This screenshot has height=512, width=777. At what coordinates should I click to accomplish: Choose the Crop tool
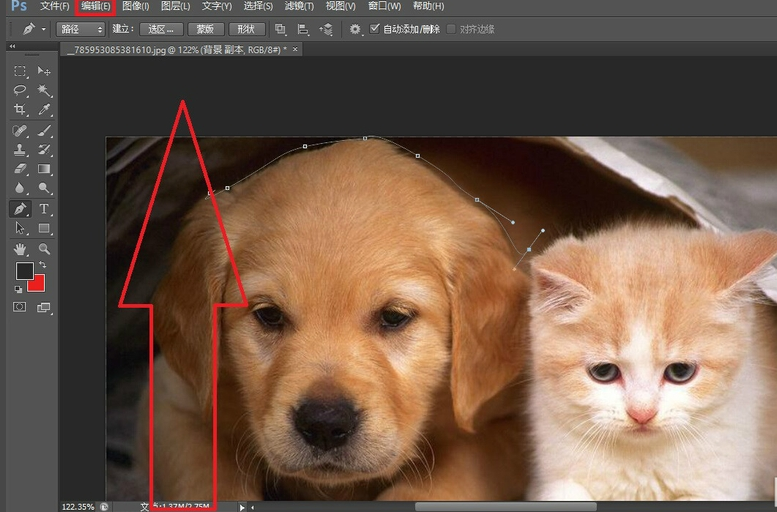coord(20,110)
